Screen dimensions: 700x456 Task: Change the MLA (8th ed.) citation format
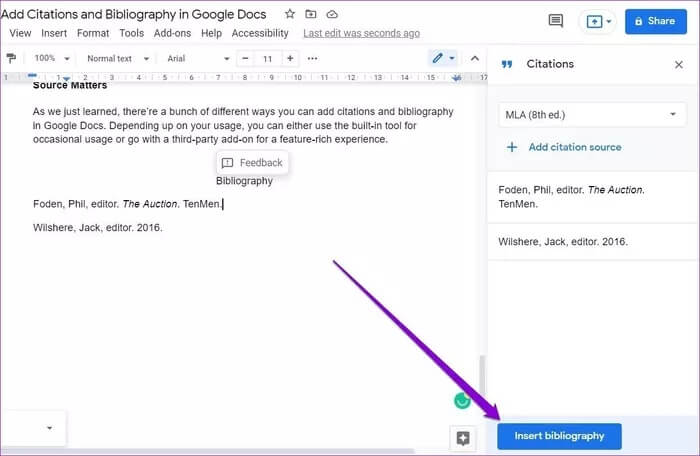pos(587,114)
